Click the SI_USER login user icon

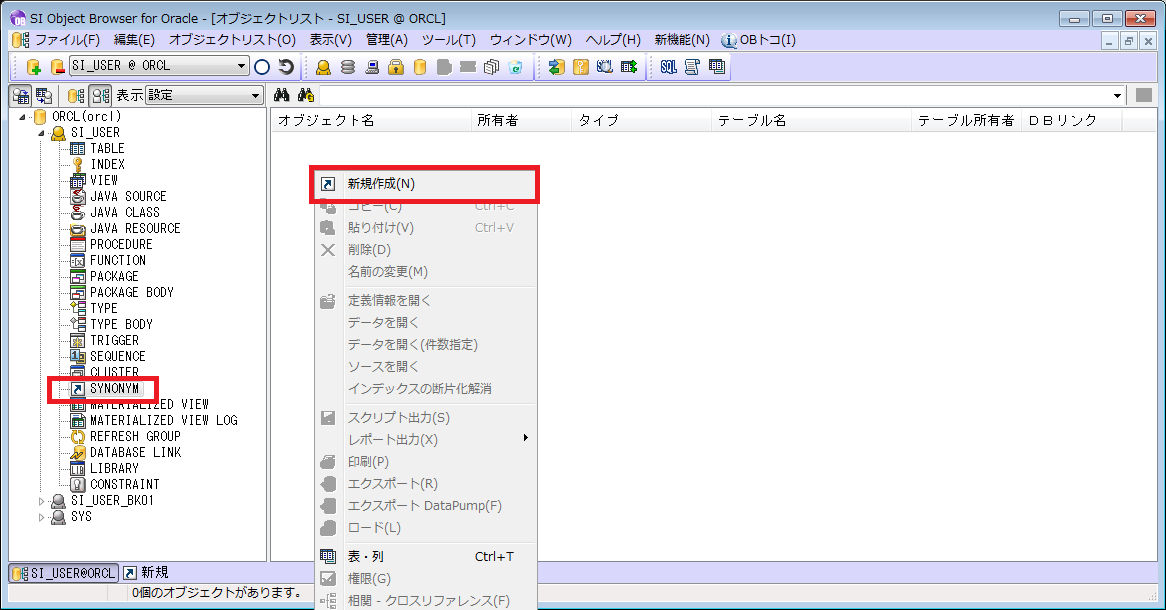[x=58, y=131]
